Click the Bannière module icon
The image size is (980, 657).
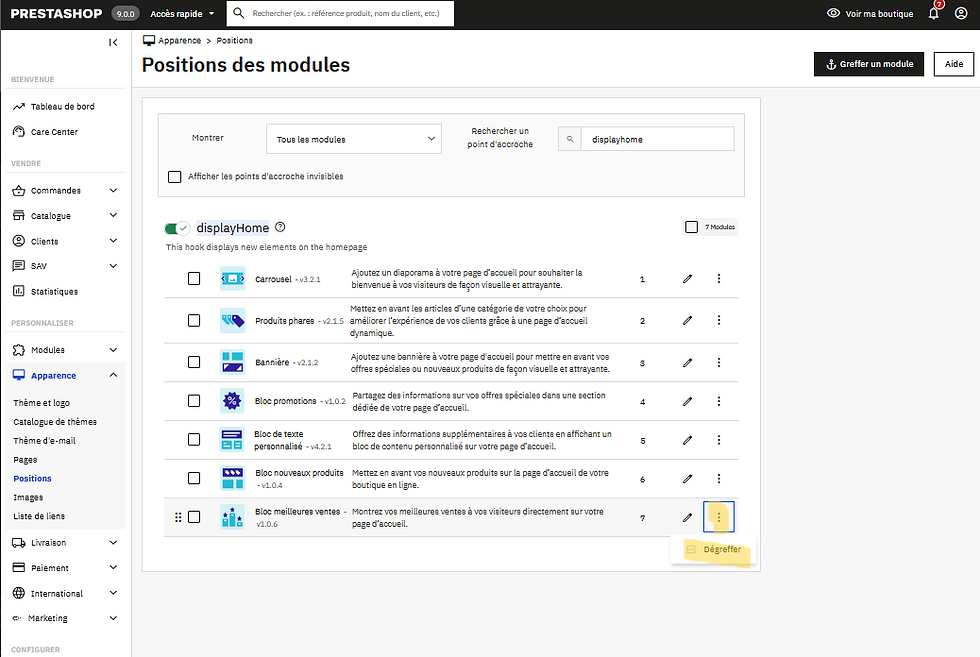point(232,363)
